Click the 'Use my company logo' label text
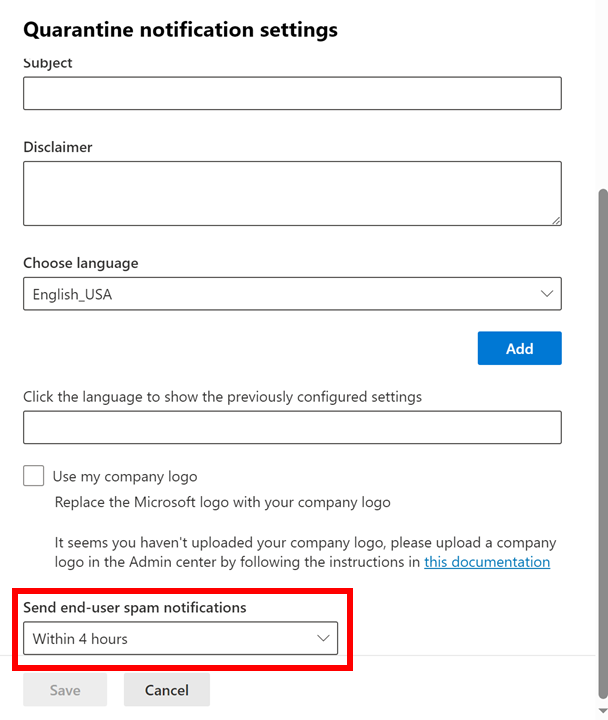Image resolution: width=608 pixels, height=720 pixels. [x=125, y=477]
